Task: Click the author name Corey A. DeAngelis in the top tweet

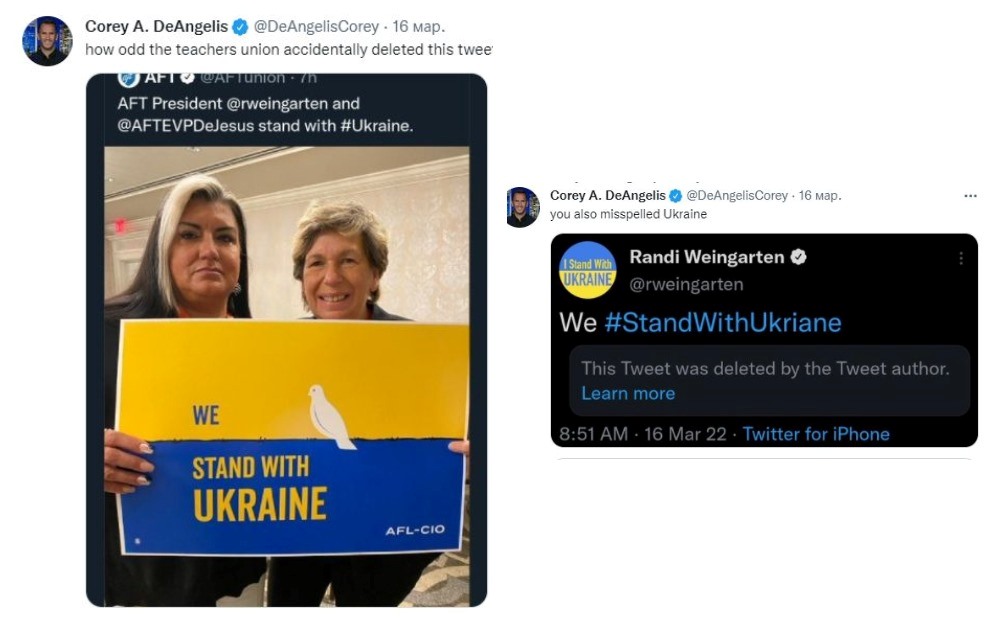Action: (157, 27)
